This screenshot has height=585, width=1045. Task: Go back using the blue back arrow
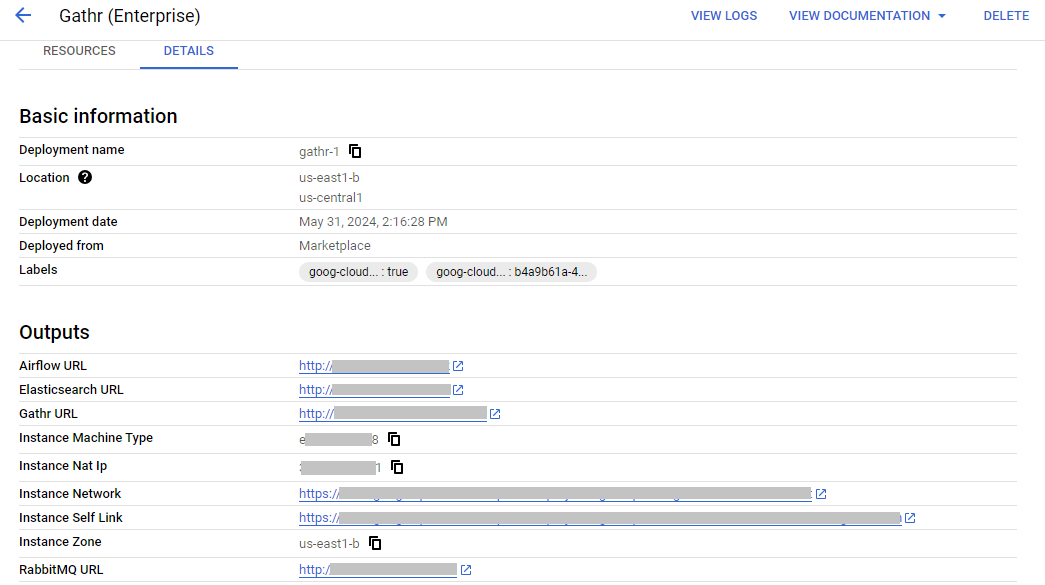coord(22,15)
